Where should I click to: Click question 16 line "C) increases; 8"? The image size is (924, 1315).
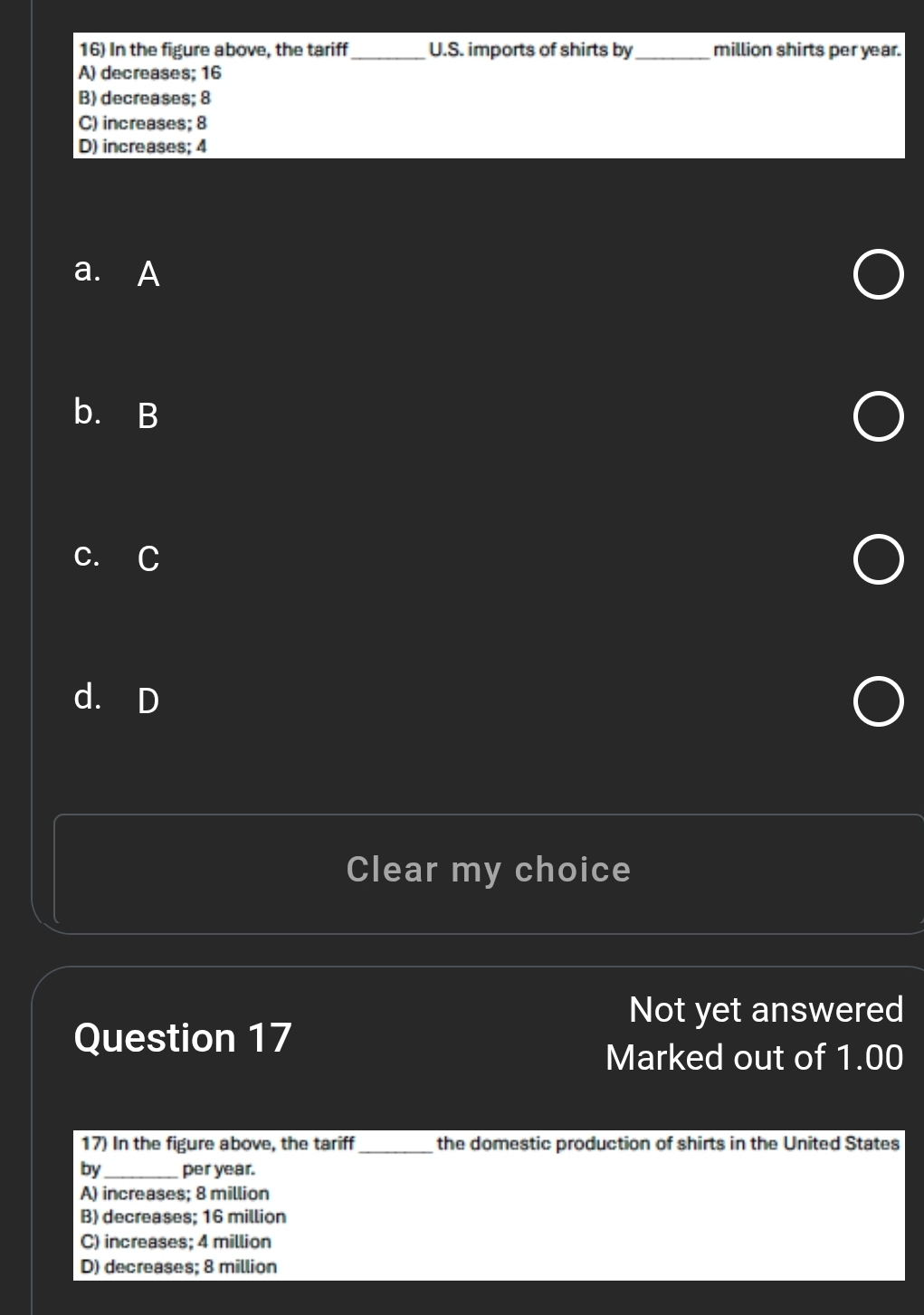tap(143, 122)
